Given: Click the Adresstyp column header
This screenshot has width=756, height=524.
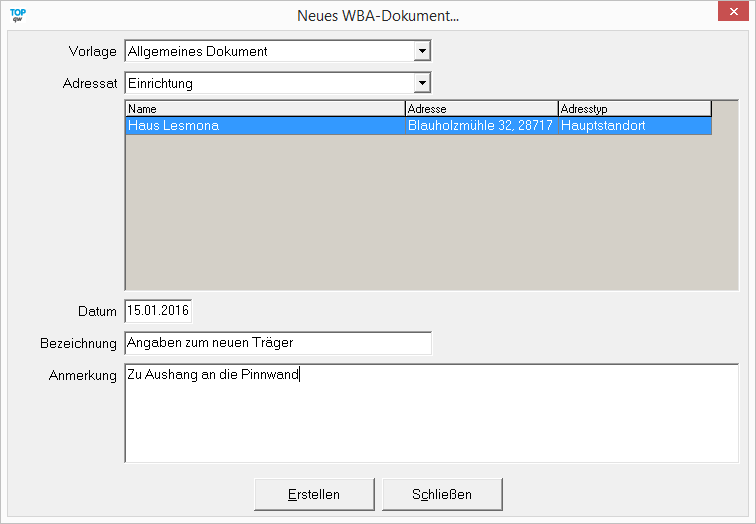Looking at the screenshot, I should point(634,108).
